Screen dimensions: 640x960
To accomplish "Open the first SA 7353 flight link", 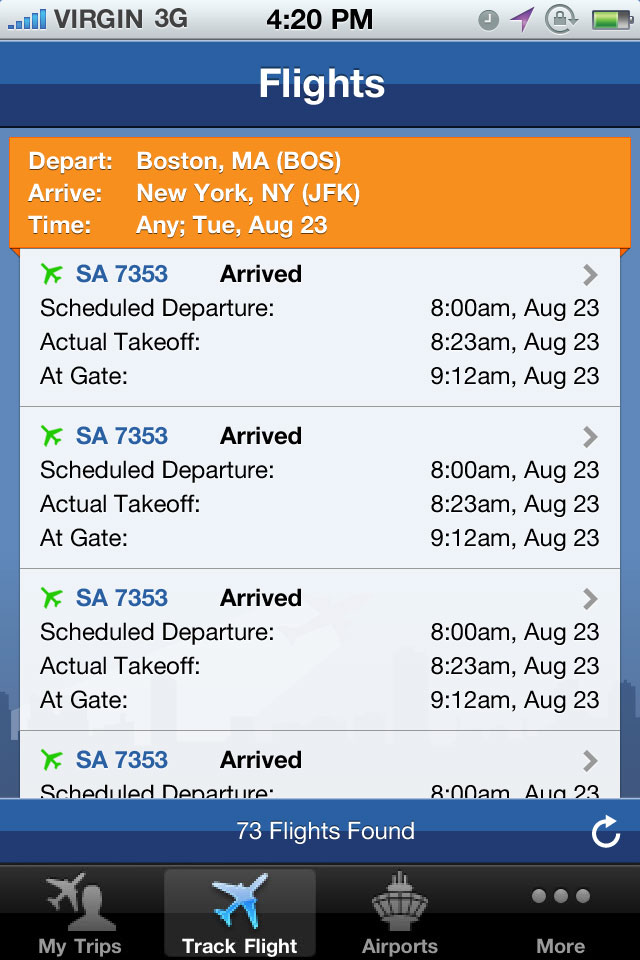I will (122, 274).
